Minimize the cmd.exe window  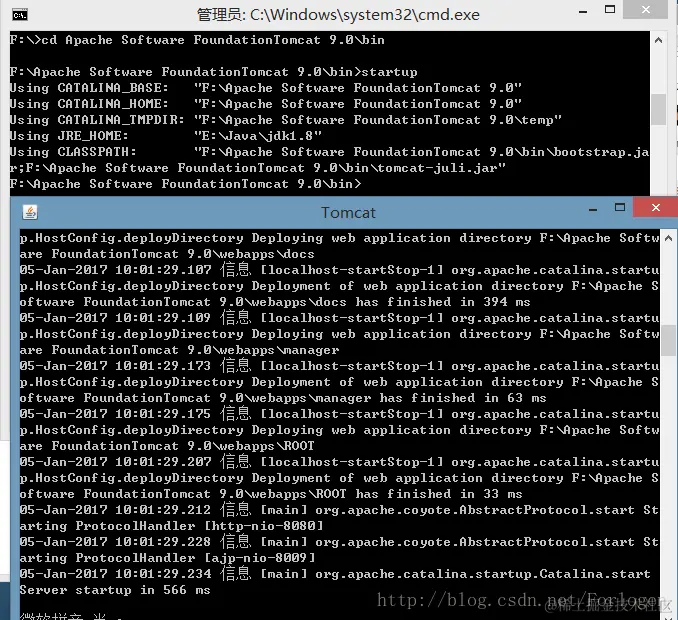[x=583, y=11]
